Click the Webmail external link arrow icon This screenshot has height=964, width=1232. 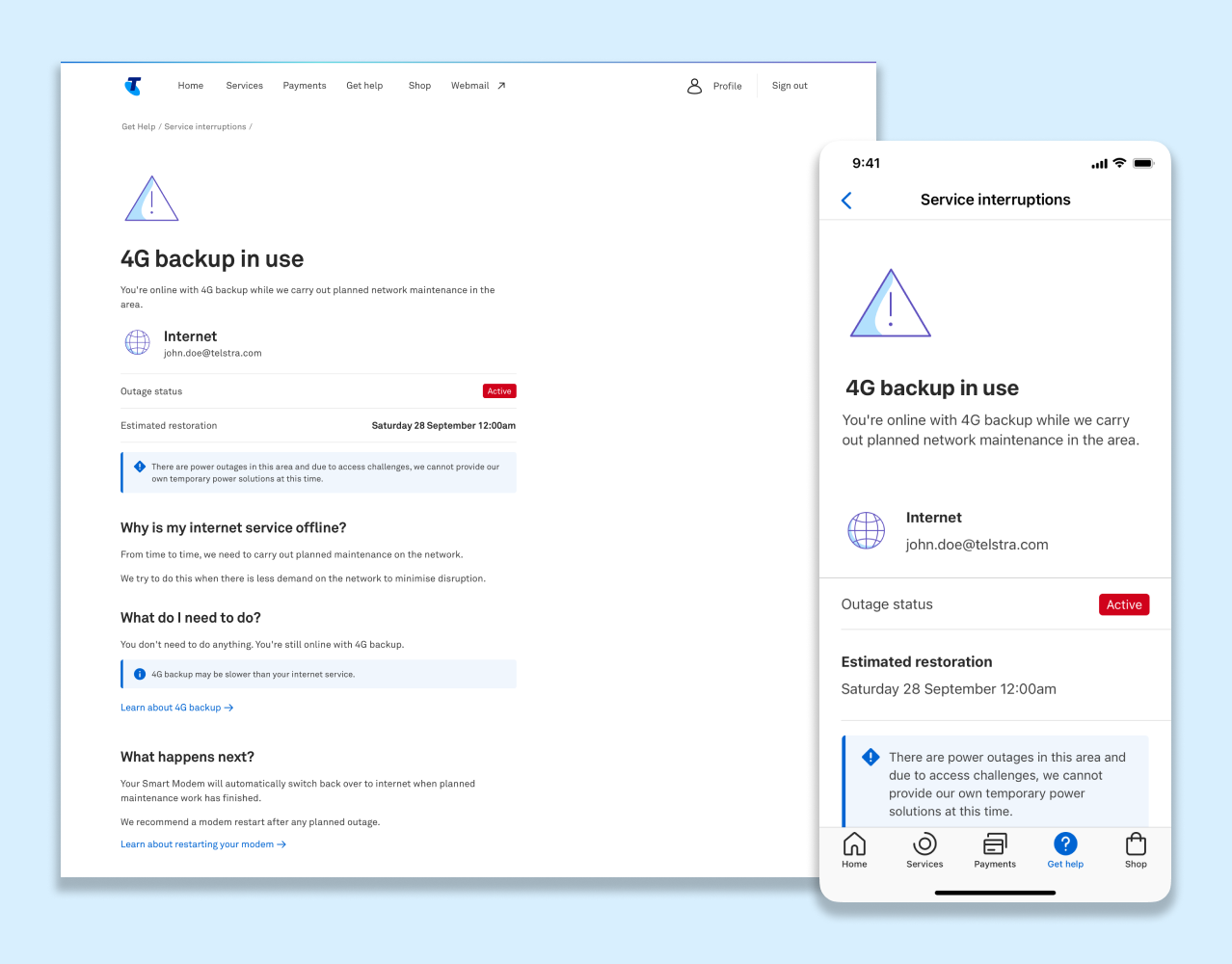click(x=501, y=86)
